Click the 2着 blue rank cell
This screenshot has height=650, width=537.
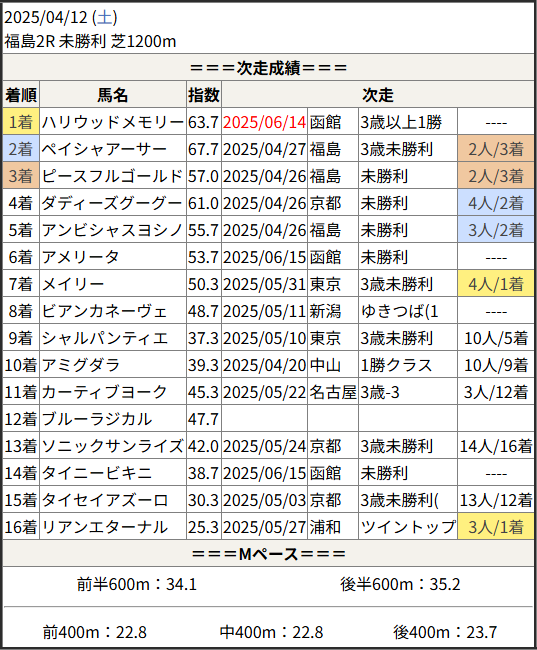(21, 149)
